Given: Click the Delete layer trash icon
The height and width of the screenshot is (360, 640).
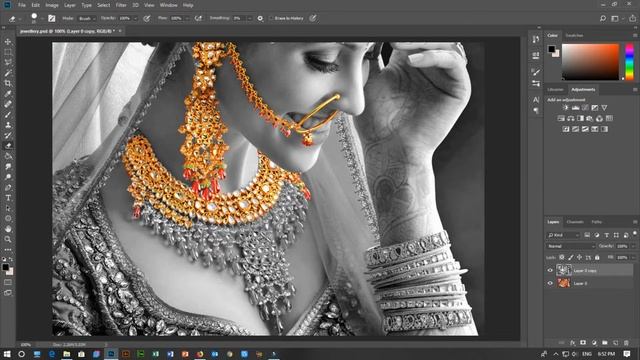Looking at the screenshot, I should (626, 343).
